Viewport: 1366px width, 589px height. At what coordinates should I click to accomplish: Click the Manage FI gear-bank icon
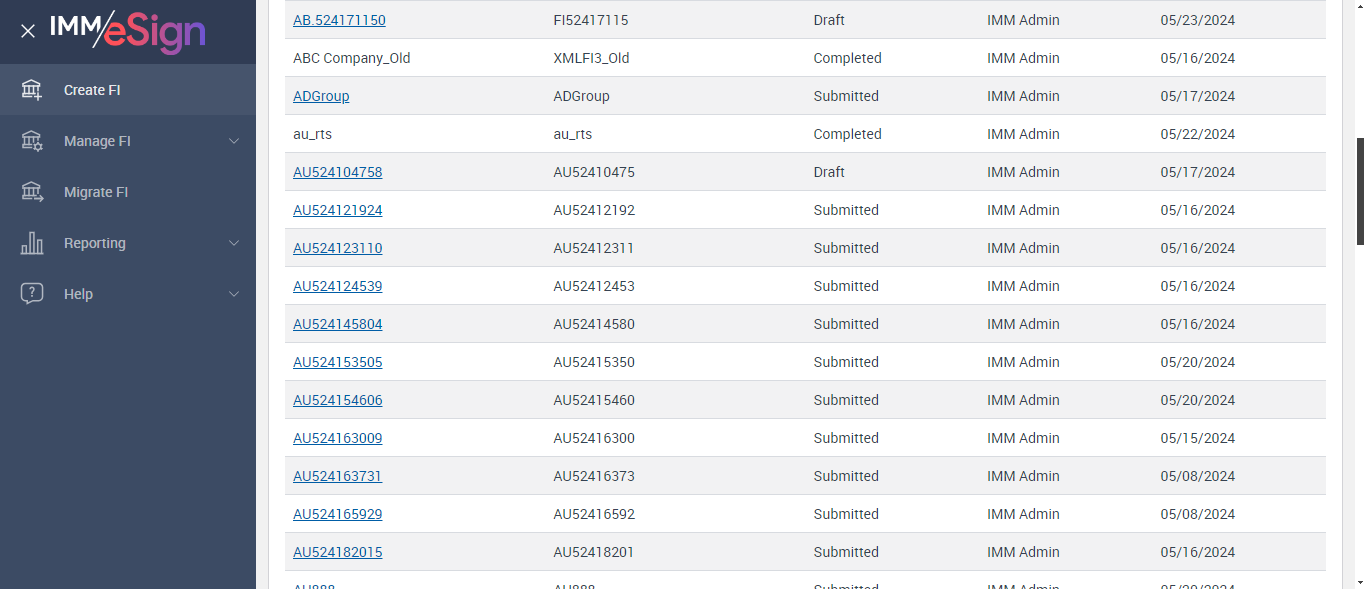pyautogui.click(x=32, y=141)
